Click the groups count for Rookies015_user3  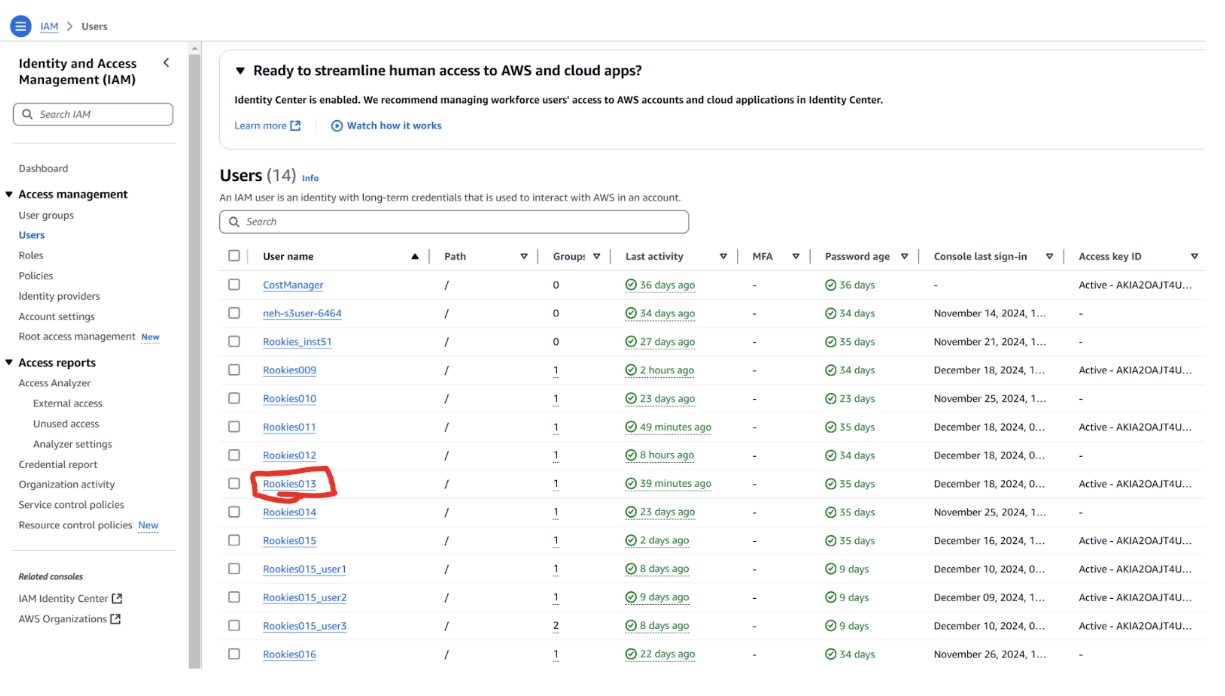point(556,626)
